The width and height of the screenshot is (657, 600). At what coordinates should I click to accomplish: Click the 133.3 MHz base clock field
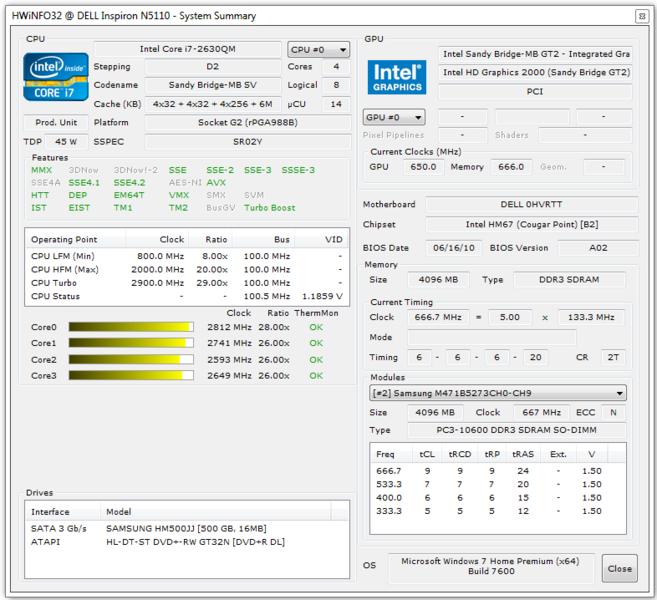591,317
